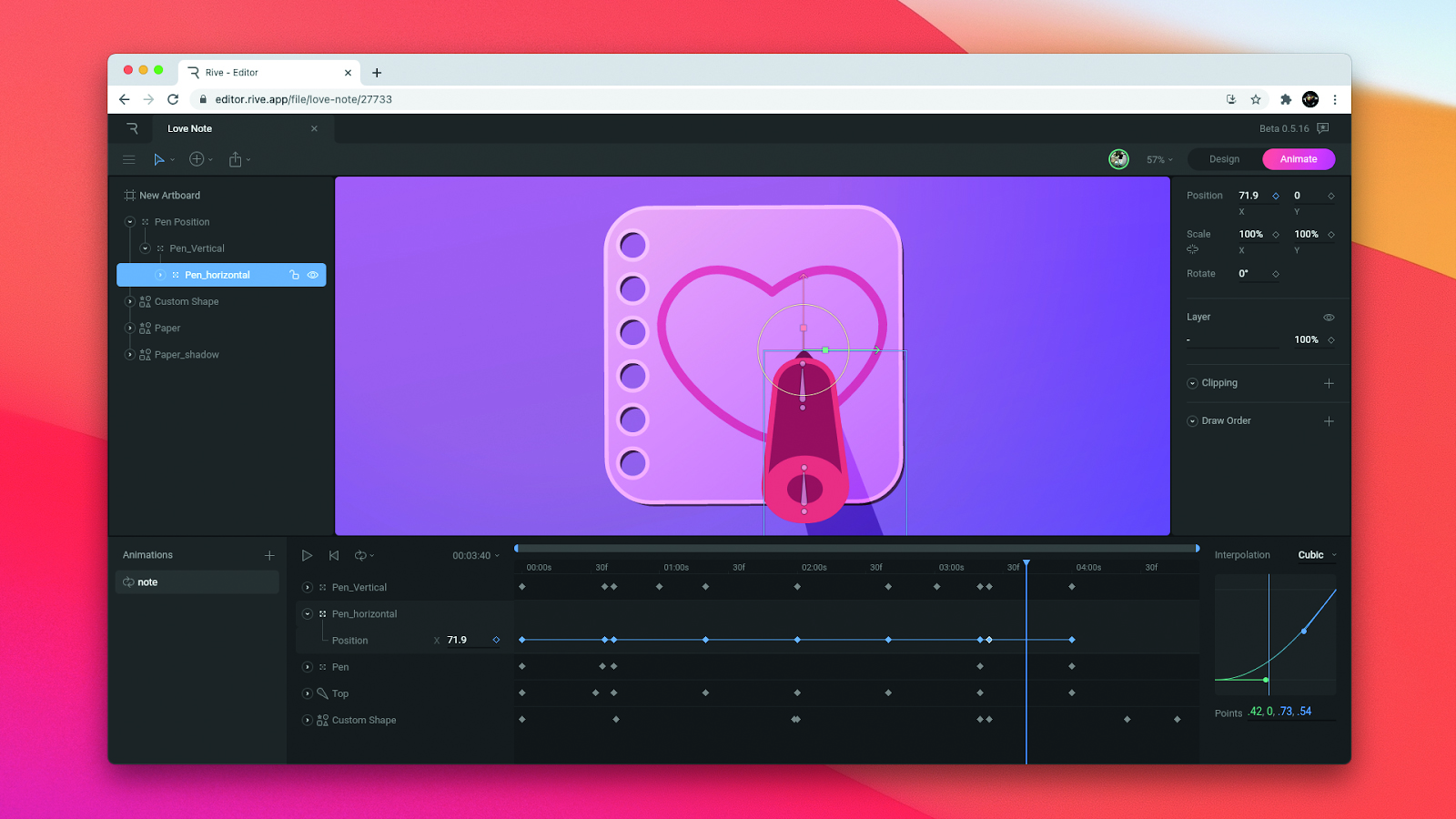Toggle Layer visibility eye in inspector
The image size is (1456, 819).
click(x=1329, y=318)
